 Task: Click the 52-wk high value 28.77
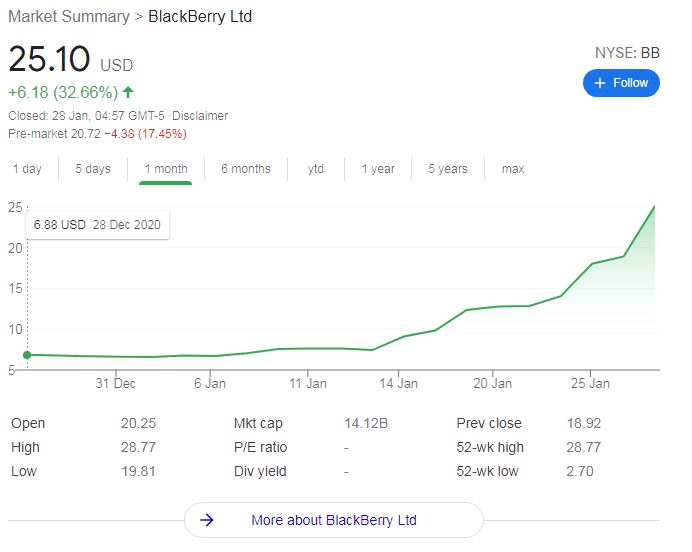(x=584, y=447)
